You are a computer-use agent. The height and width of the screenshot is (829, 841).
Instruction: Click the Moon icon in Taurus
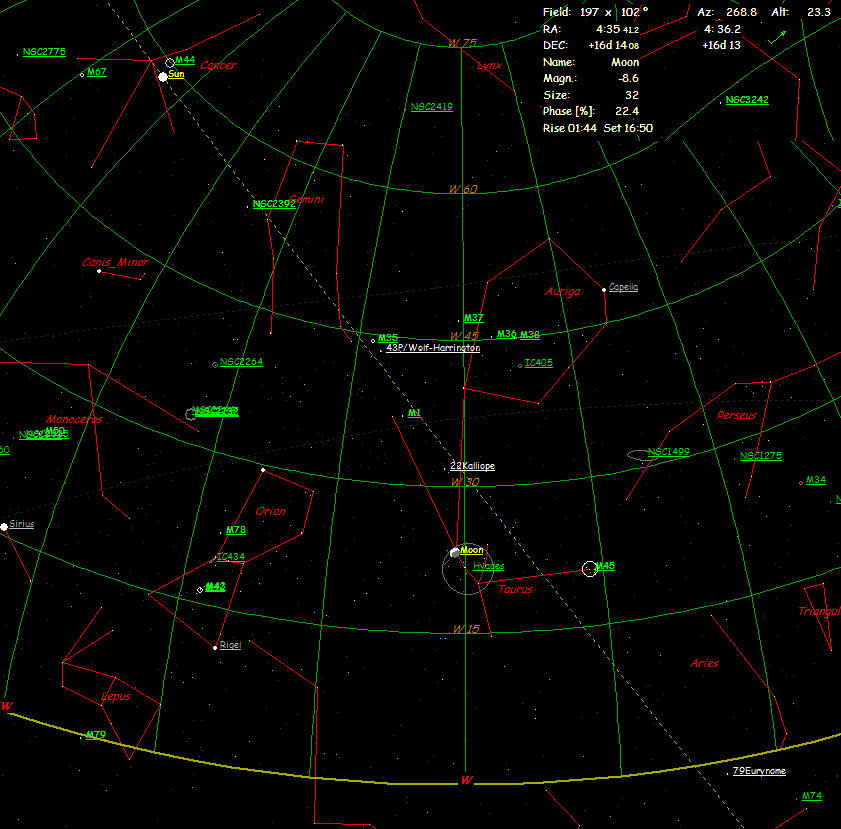[x=455, y=552]
